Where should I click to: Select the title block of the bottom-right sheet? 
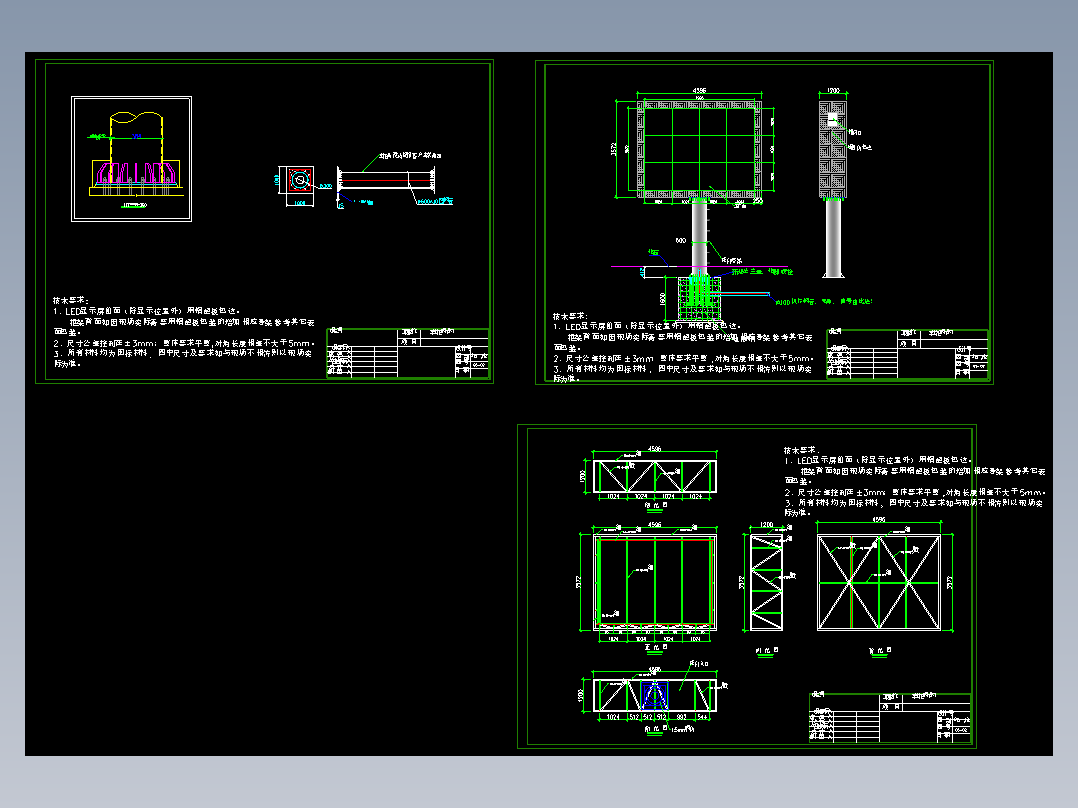[x=890, y=718]
